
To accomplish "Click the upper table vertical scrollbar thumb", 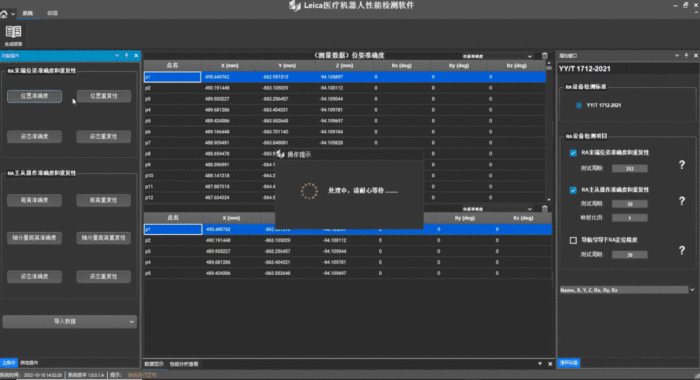I will (549, 68).
